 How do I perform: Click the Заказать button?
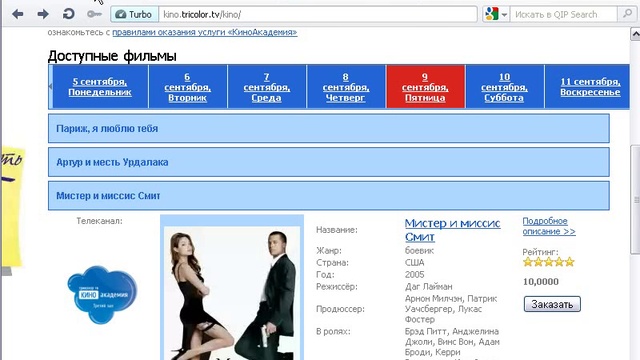point(552,304)
